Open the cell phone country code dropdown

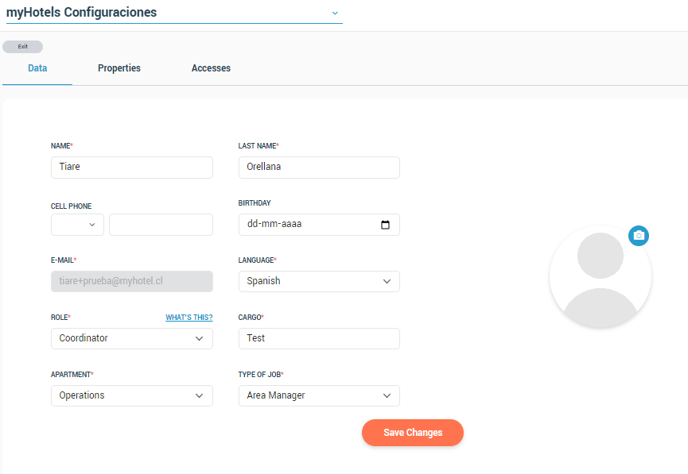(77, 225)
